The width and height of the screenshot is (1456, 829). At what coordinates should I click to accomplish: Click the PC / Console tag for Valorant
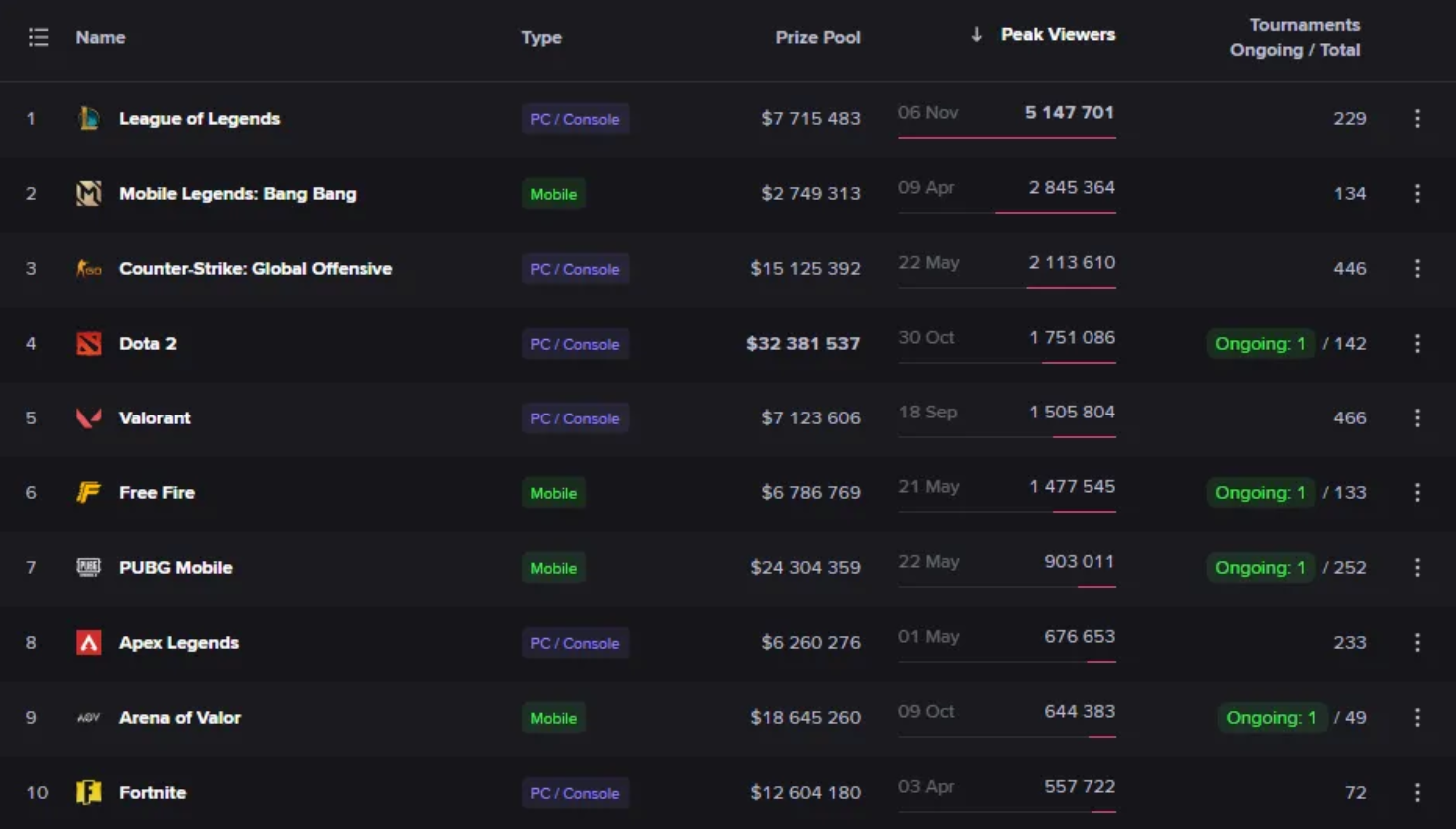[574, 418]
